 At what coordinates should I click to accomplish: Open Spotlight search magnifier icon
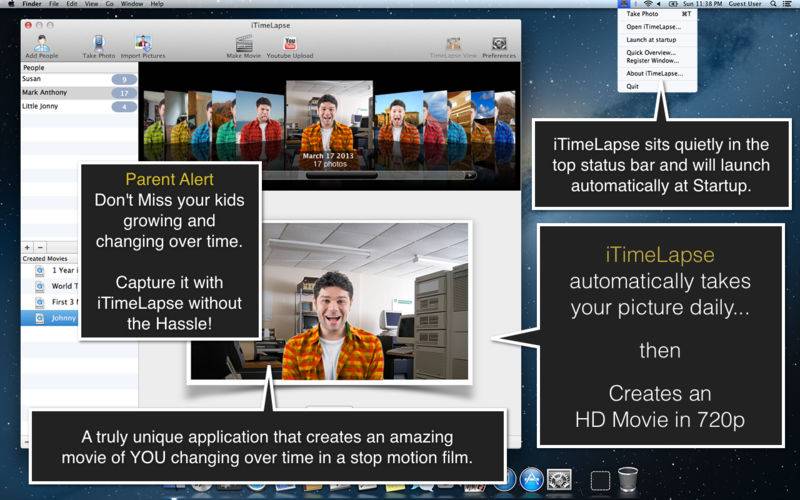[x=773, y=4]
